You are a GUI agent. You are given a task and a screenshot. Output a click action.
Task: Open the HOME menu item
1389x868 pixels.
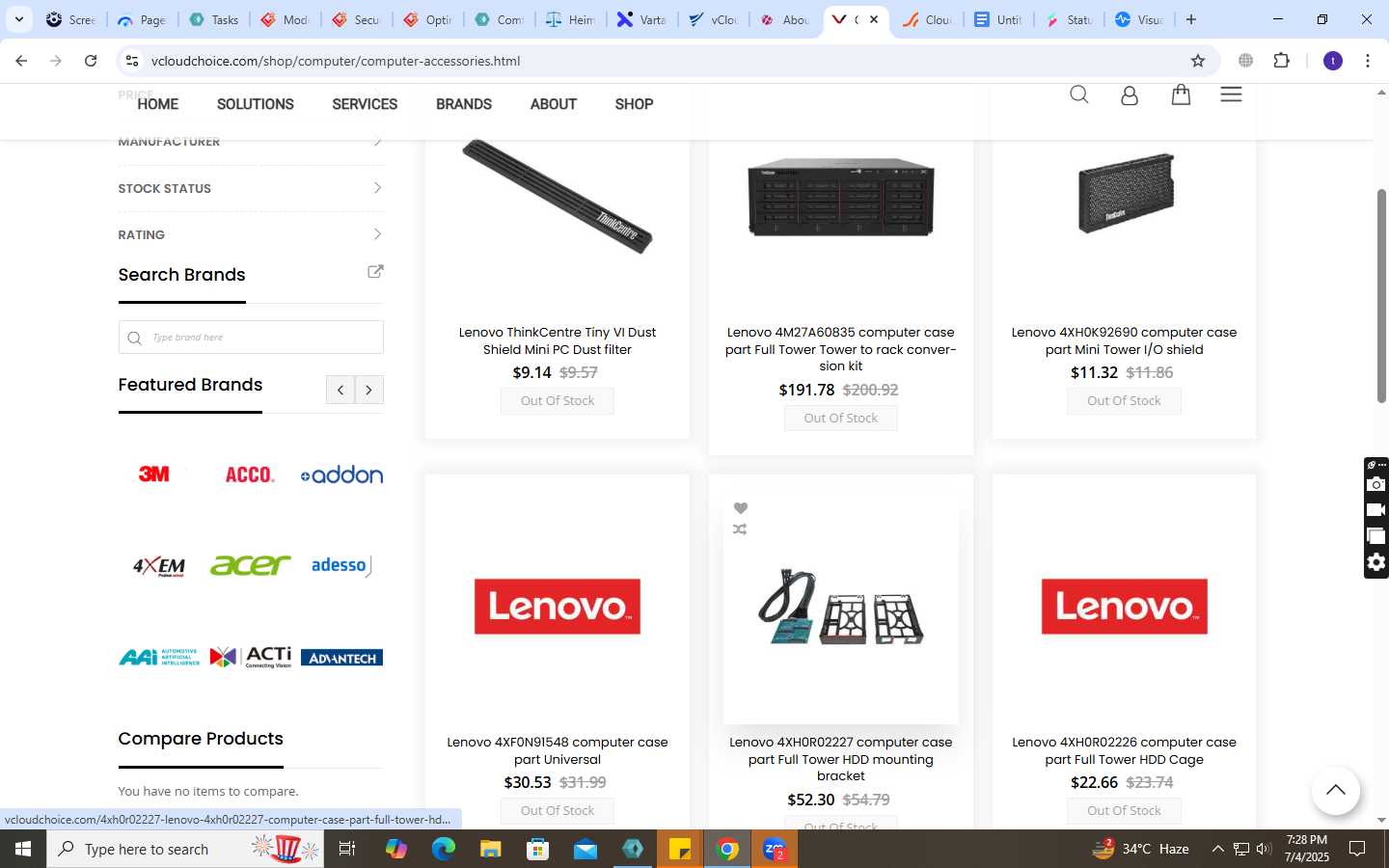tap(157, 104)
